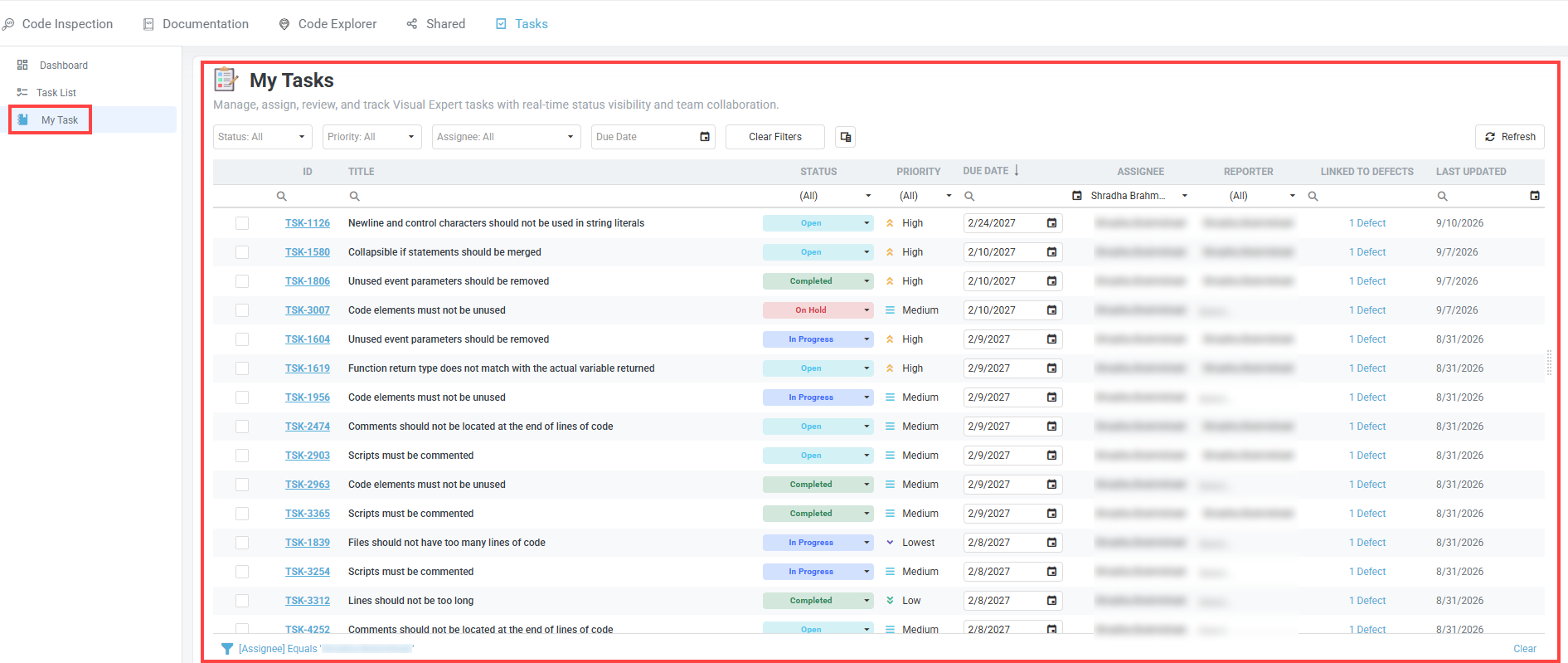Click the calendar icon in Due Date filter
Image resolution: width=1568 pixels, height=663 pixels.
coord(705,137)
